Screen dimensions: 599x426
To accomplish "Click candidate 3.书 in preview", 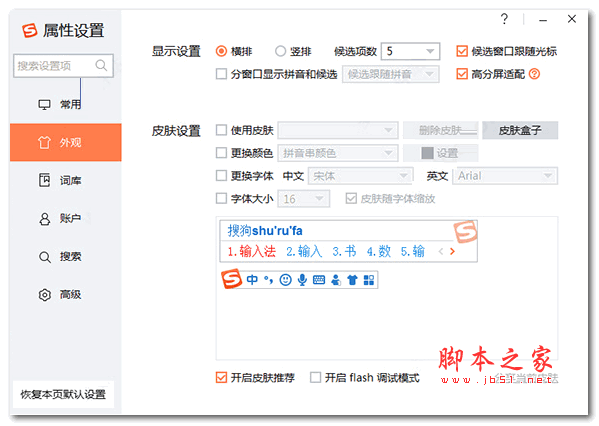I will click(344, 251).
